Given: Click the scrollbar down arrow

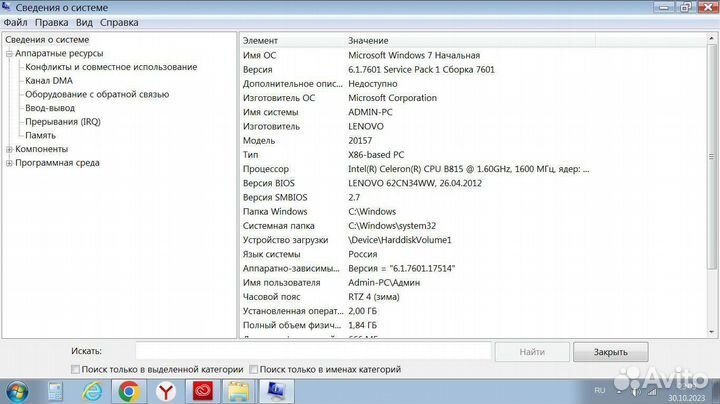Looking at the screenshot, I should pos(712,332).
